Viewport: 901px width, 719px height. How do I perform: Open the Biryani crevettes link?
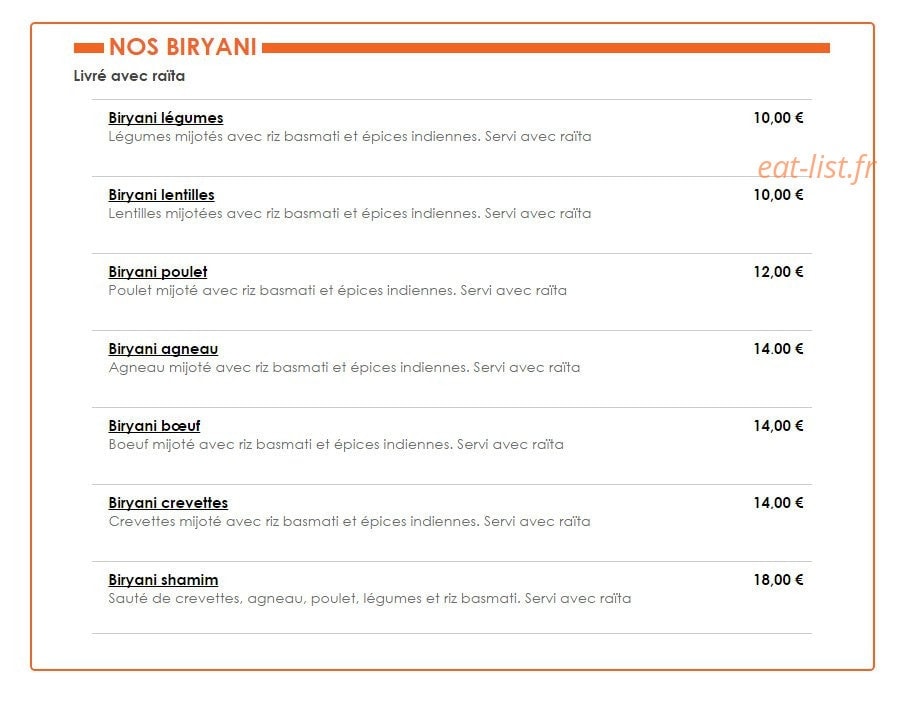click(168, 503)
